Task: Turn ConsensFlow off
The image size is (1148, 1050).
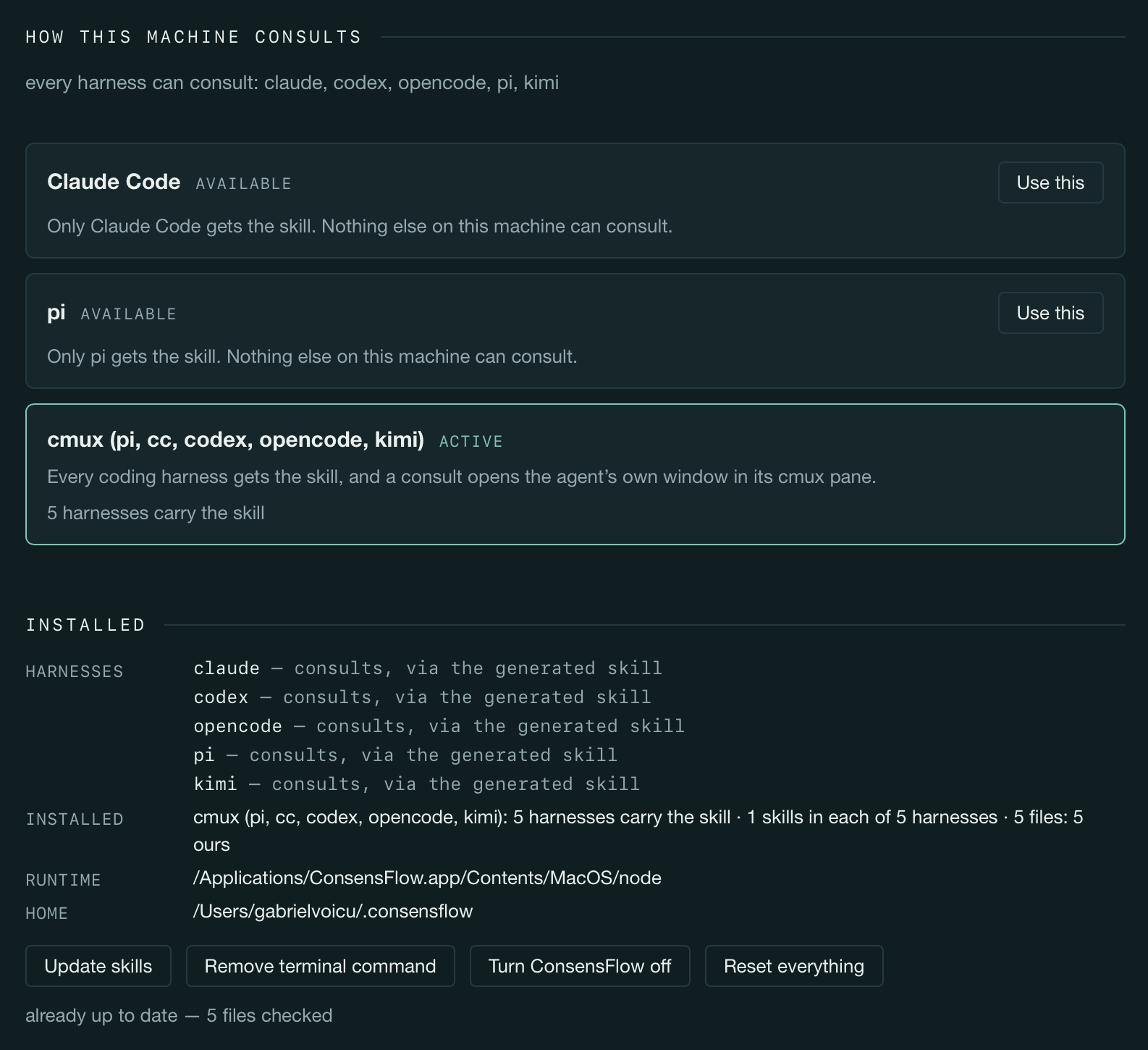Action: pos(580,966)
